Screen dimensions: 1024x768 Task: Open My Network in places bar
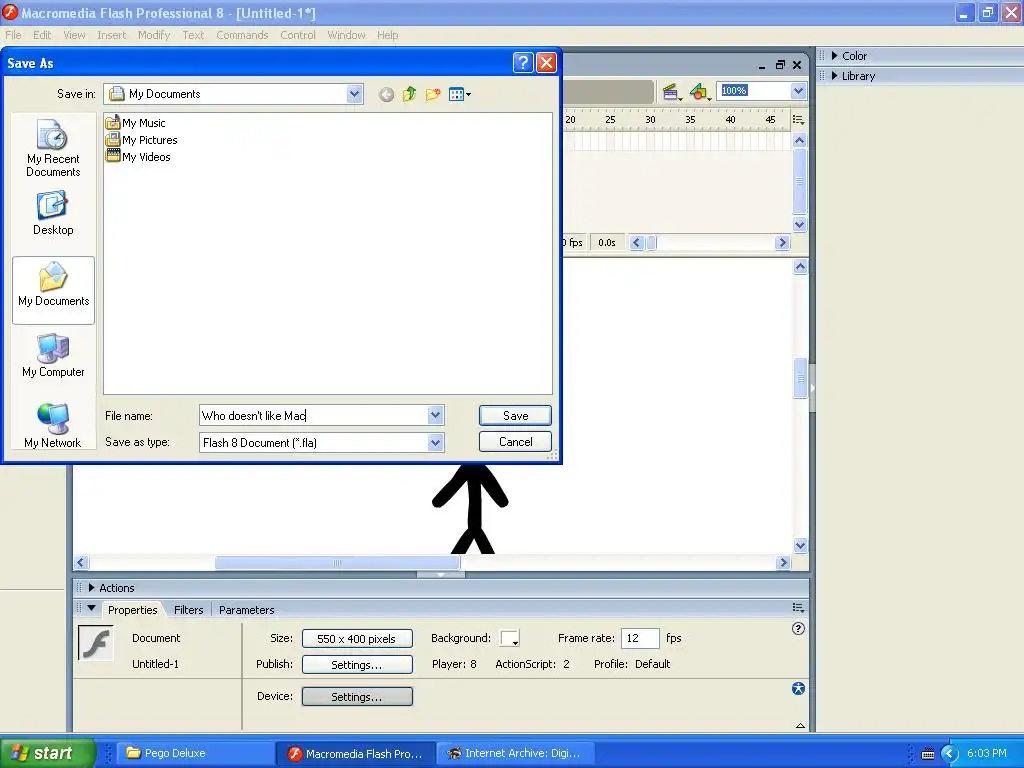(x=53, y=426)
